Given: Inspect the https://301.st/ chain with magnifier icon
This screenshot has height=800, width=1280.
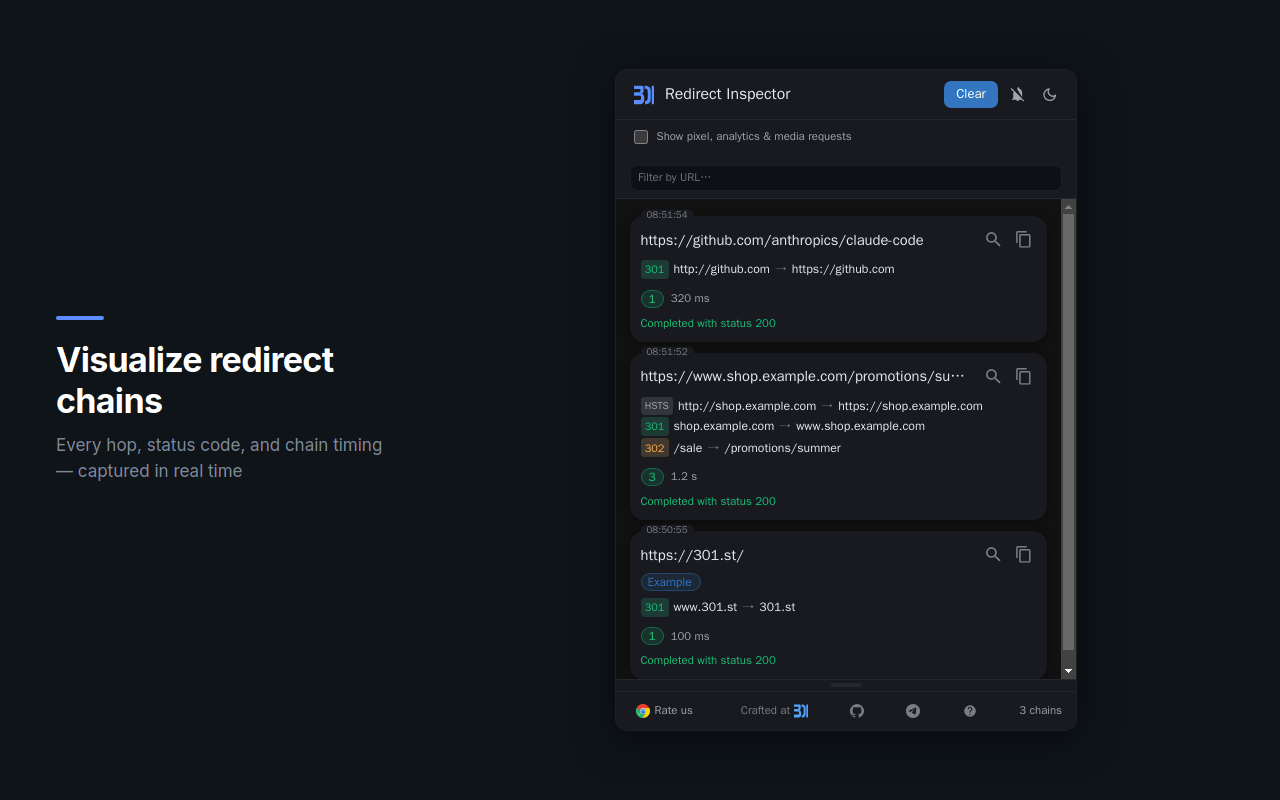Looking at the screenshot, I should pyautogui.click(x=993, y=555).
